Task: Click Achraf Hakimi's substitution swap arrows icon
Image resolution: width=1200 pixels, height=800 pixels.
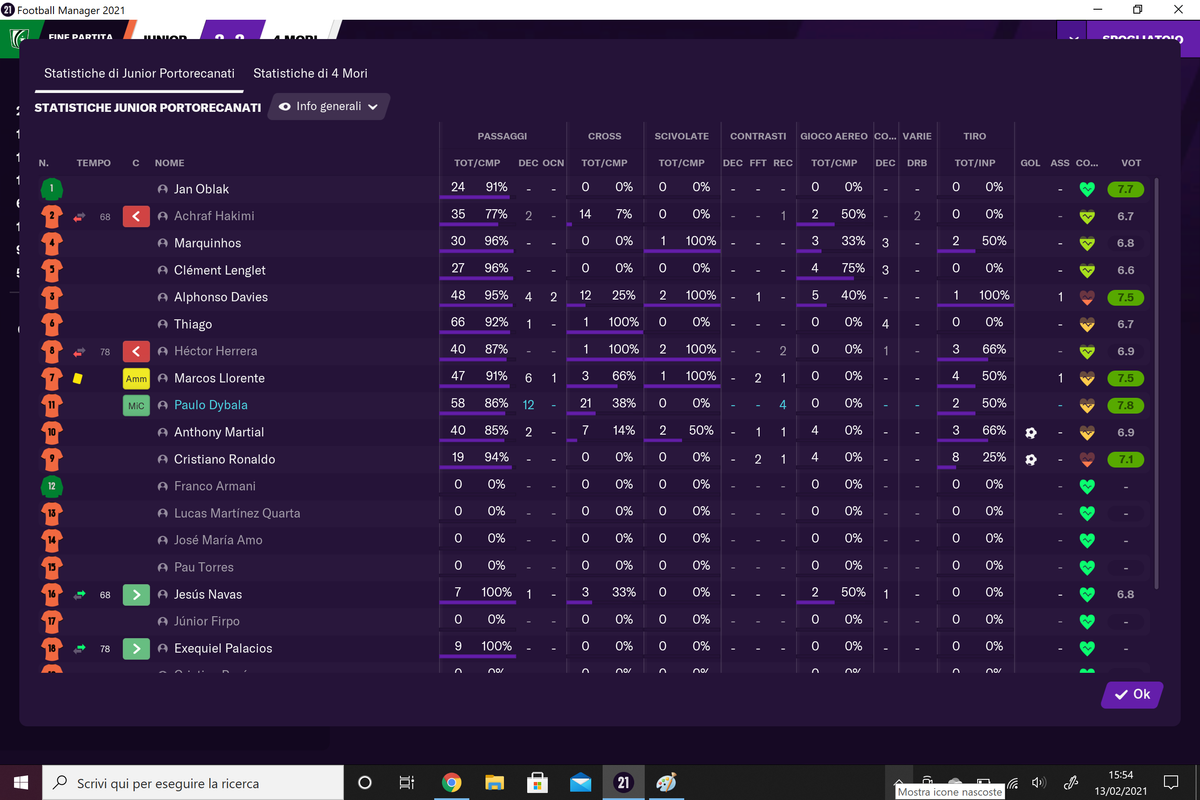Action: (x=79, y=216)
